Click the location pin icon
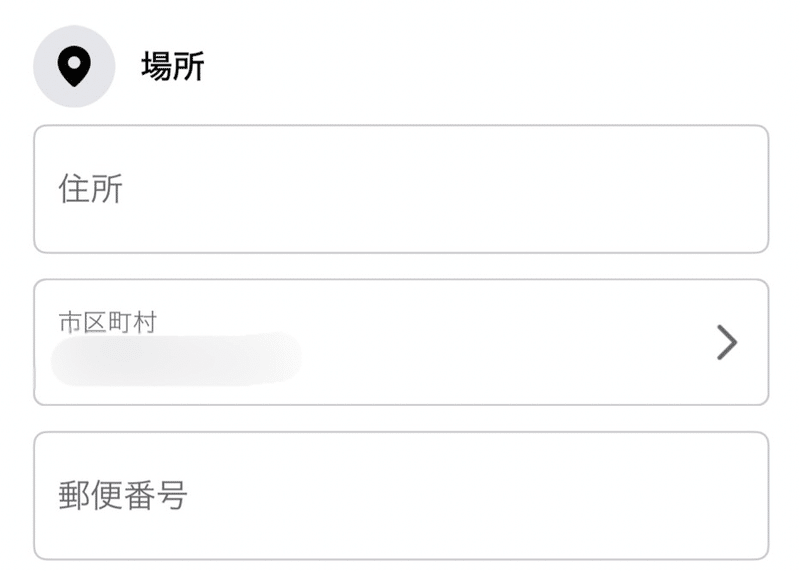 point(74,66)
